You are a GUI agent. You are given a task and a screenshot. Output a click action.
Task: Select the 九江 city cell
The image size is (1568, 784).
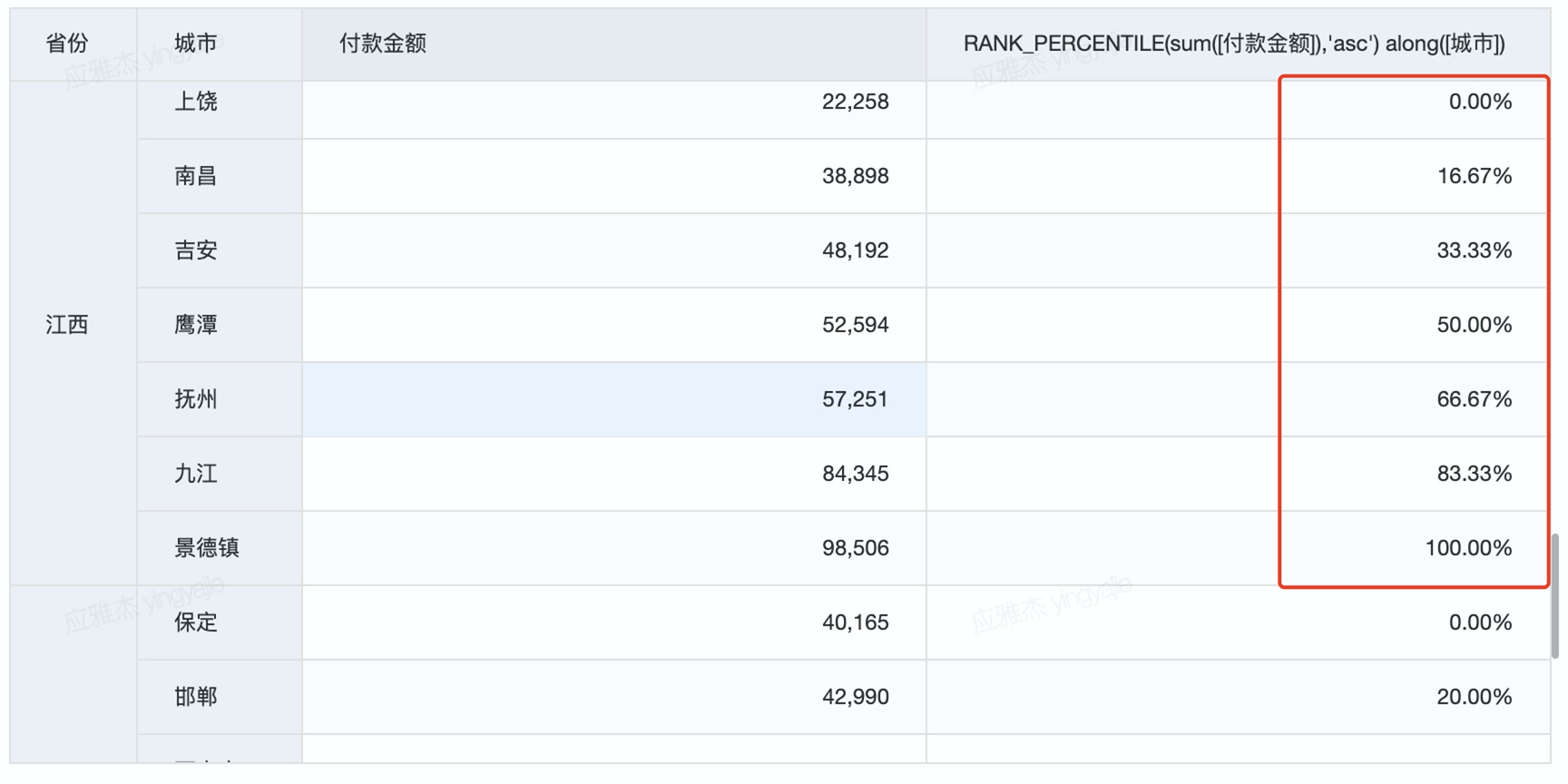[220, 474]
